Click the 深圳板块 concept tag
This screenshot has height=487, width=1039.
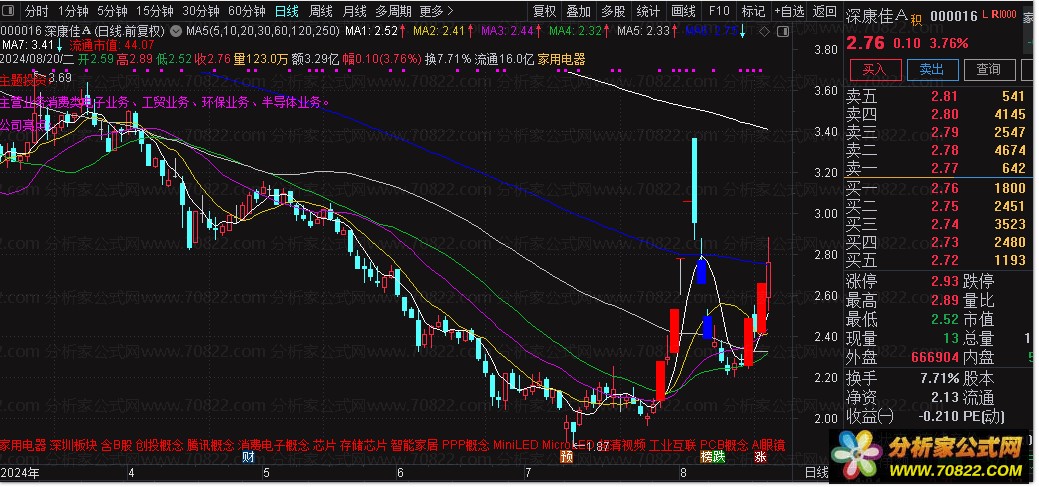pos(73,445)
